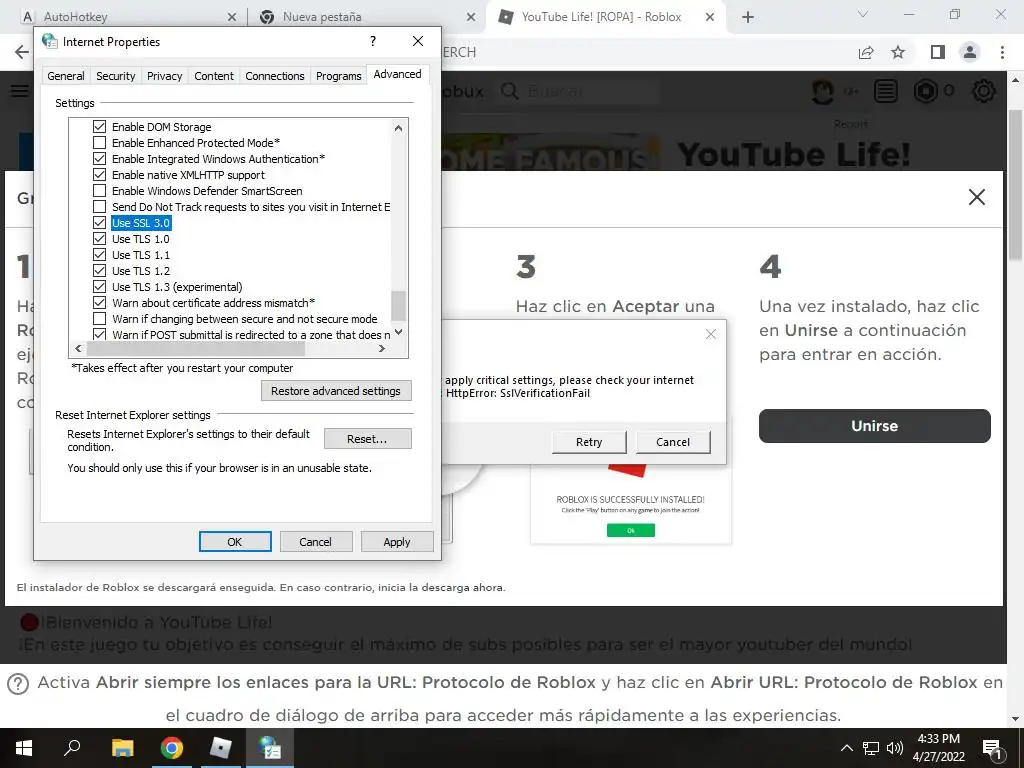
Task: Open the Robux balance icon
Action: pyautogui.click(x=925, y=91)
